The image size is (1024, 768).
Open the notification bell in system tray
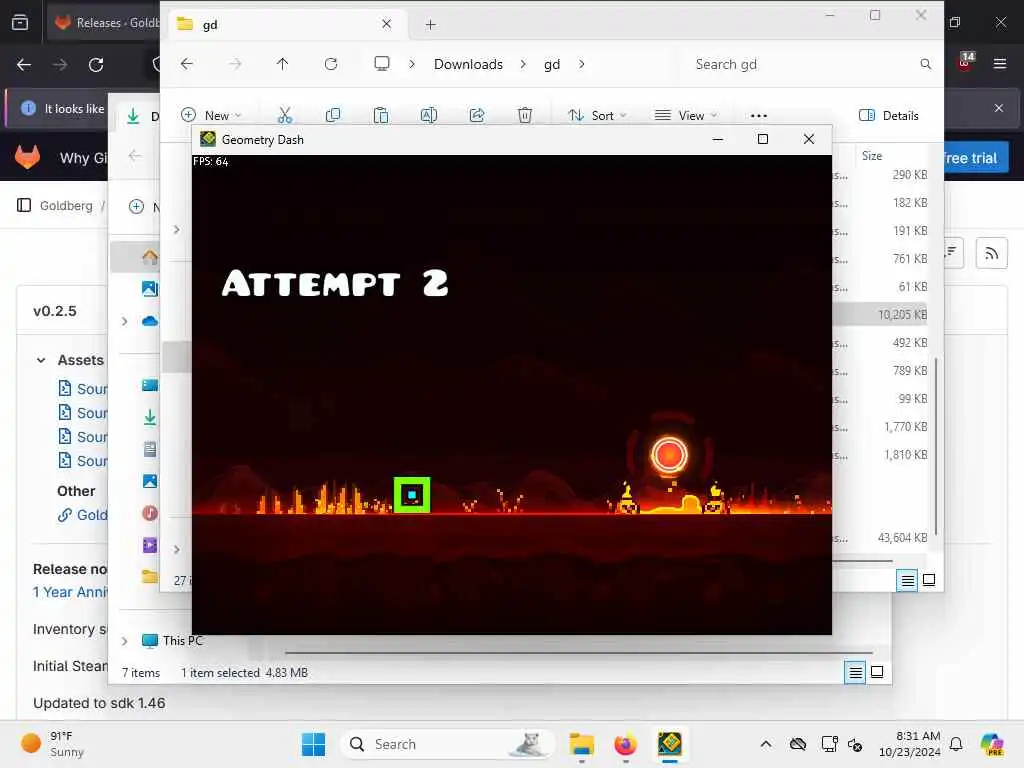coord(956,744)
